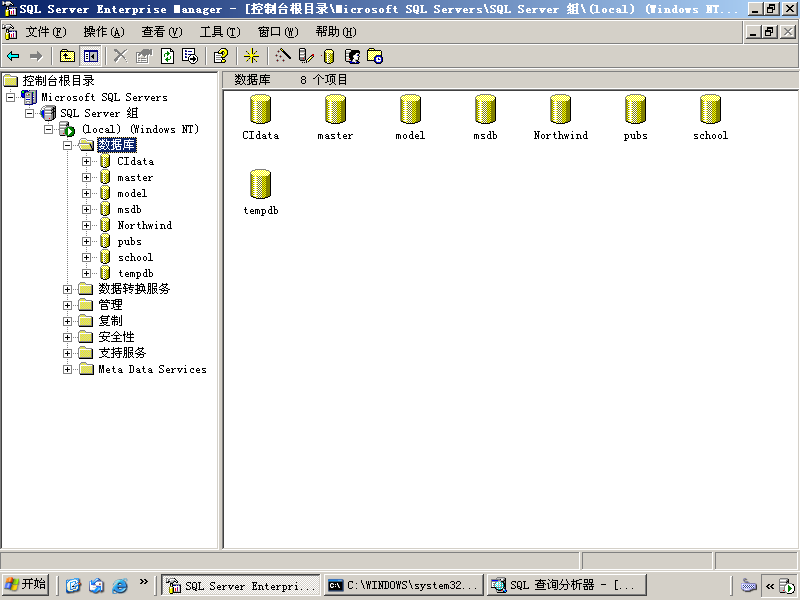This screenshot has width=800, height=600.
Task: Click the New Job folder-clock toolbar icon
Action: (375, 56)
